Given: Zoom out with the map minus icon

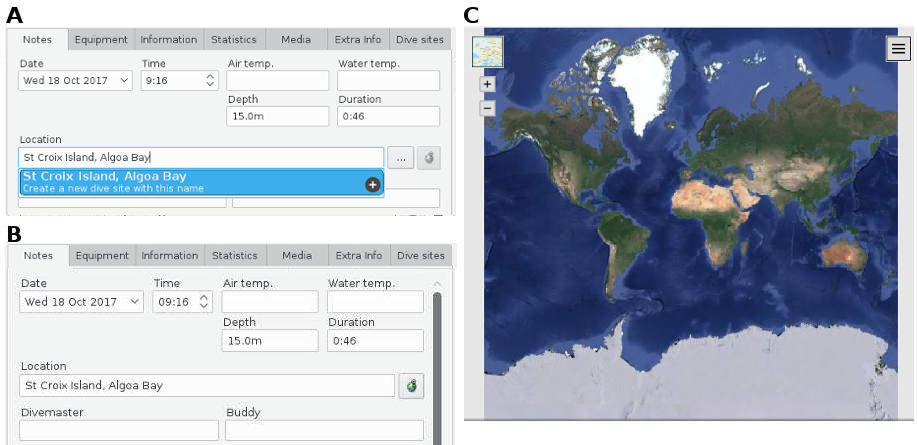Looking at the screenshot, I should [x=488, y=108].
